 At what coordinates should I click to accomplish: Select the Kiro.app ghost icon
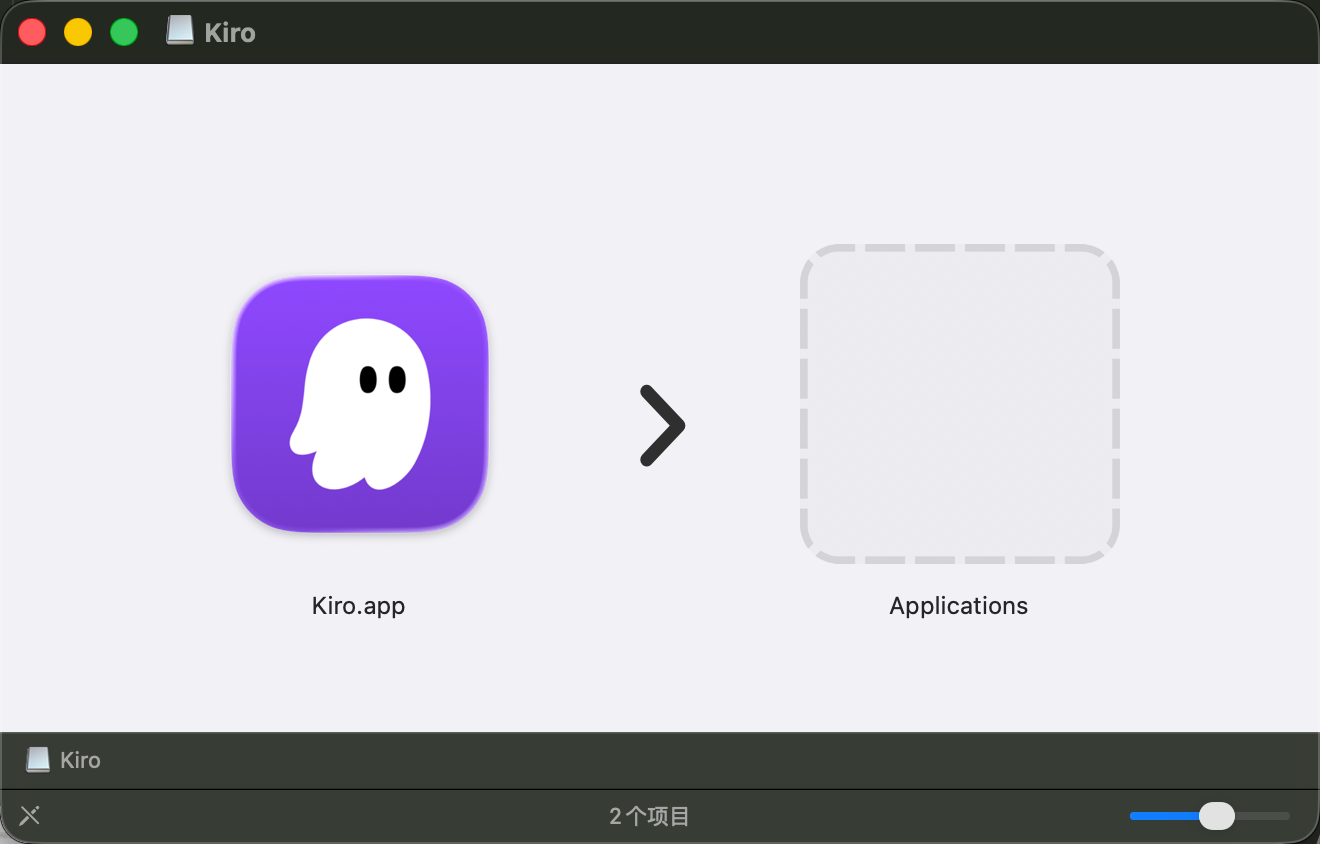360,404
